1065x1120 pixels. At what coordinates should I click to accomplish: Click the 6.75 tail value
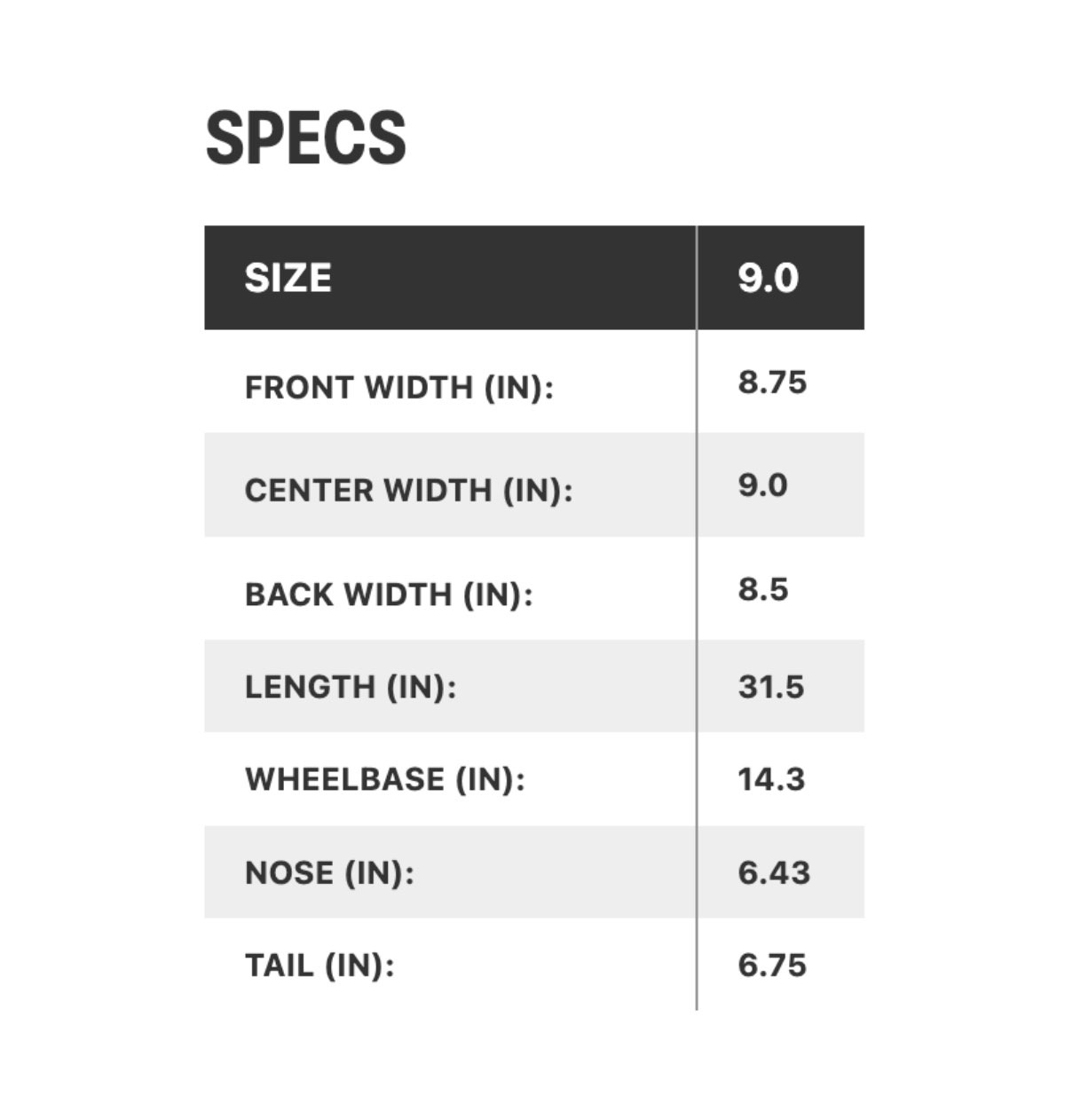coord(772,966)
